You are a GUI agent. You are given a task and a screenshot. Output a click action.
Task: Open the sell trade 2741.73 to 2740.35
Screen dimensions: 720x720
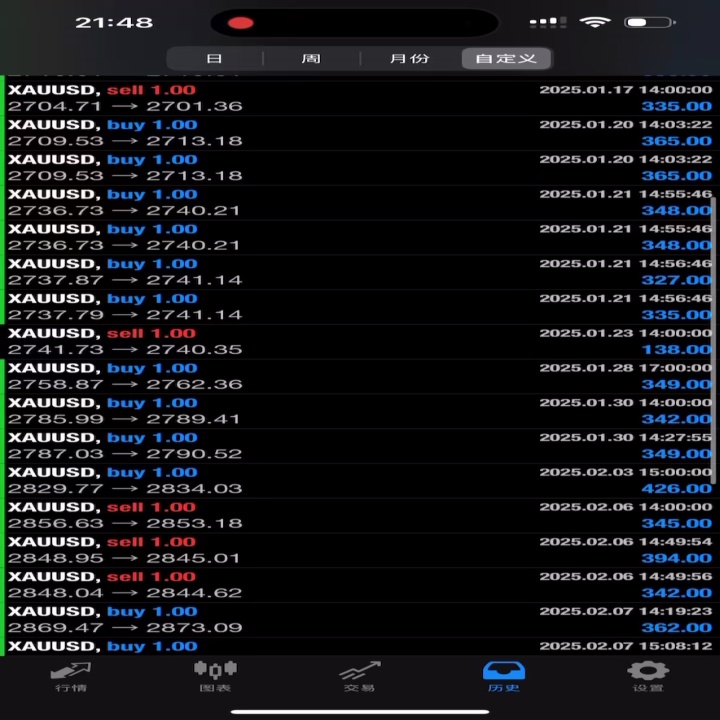tap(360, 341)
